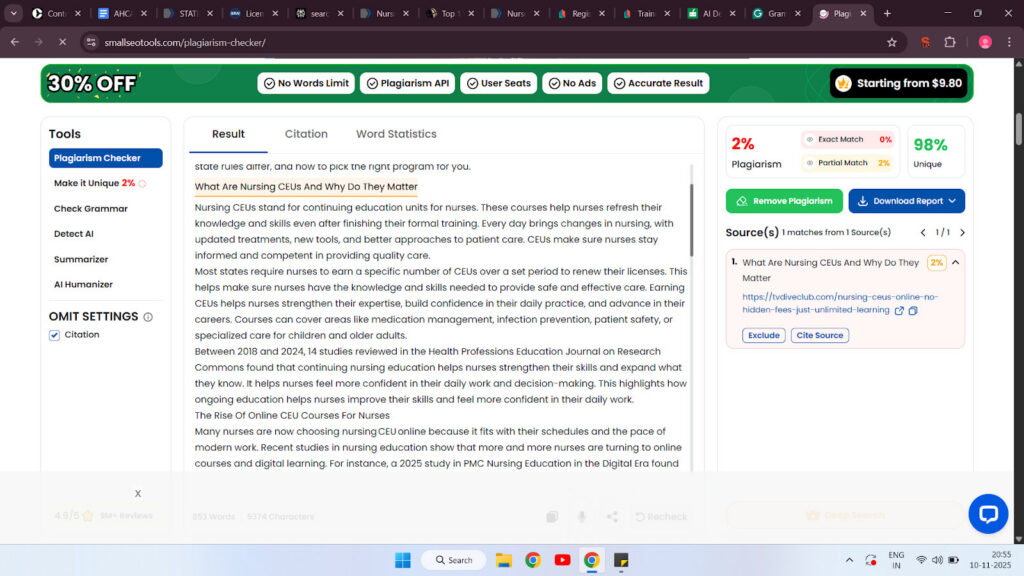
Task: Open the browser Extensions puzzle icon
Action: click(x=949, y=42)
